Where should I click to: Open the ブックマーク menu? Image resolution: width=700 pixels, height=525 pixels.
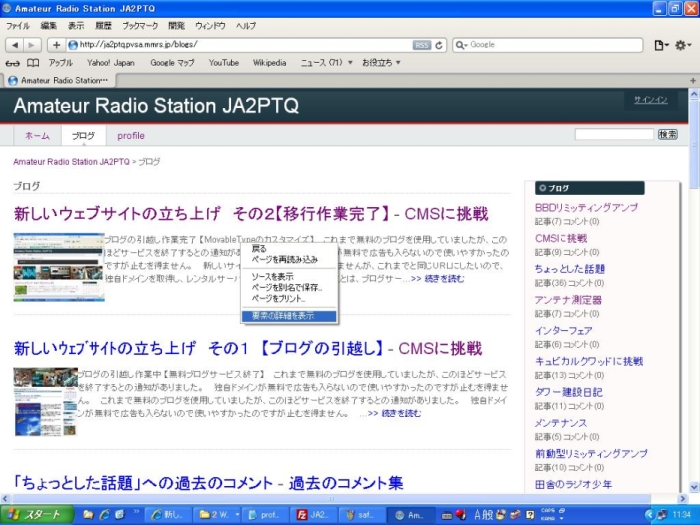coord(140,26)
